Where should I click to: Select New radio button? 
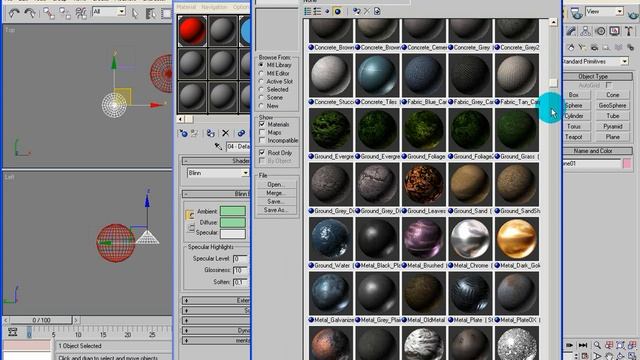click(x=261, y=106)
